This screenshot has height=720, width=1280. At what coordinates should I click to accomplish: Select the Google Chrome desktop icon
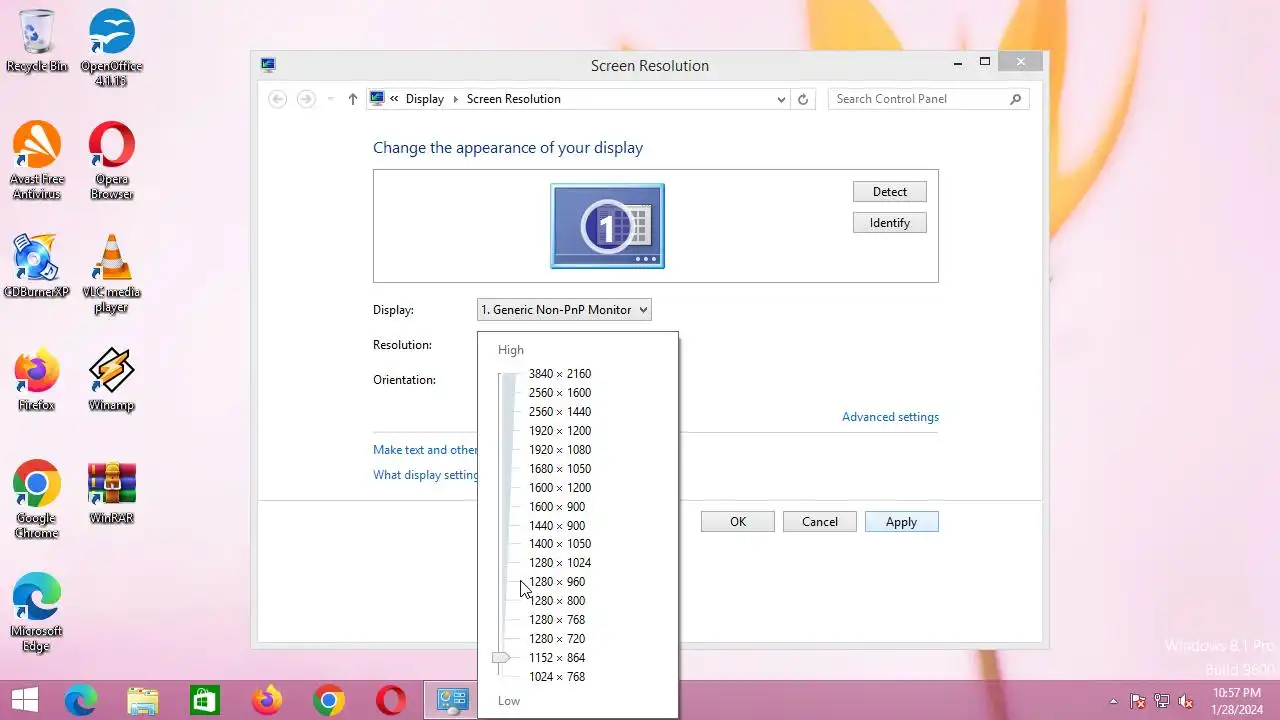[37, 499]
